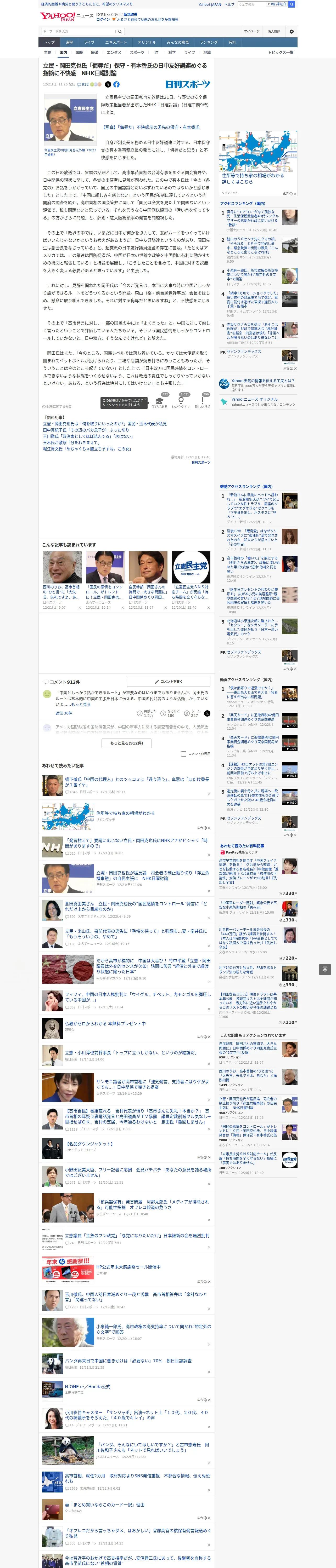Click the コメントを書く button

[168, 682]
